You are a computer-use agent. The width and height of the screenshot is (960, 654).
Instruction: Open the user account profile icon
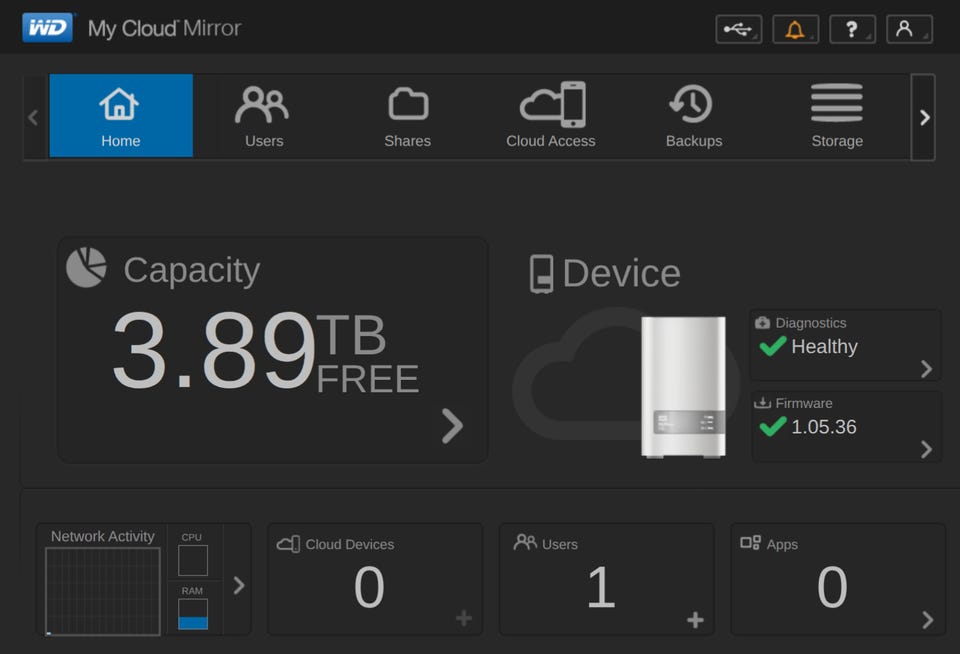(x=908, y=30)
